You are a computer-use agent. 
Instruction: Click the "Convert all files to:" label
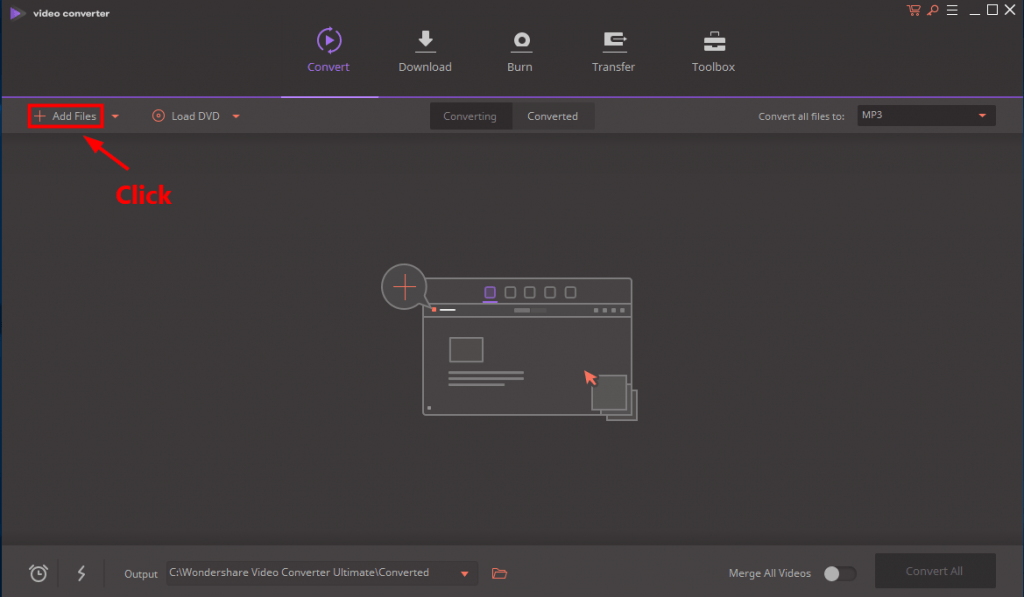801,116
